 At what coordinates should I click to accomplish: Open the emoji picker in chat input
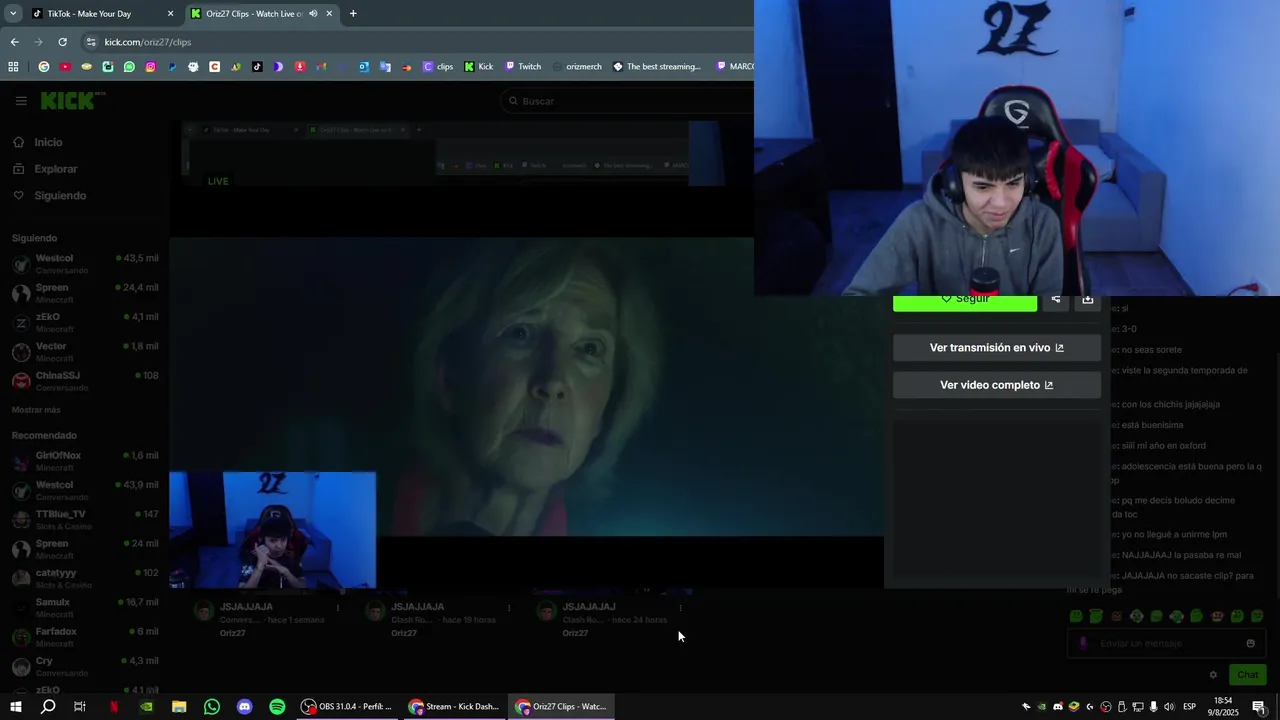pyautogui.click(x=1250, y=644)
